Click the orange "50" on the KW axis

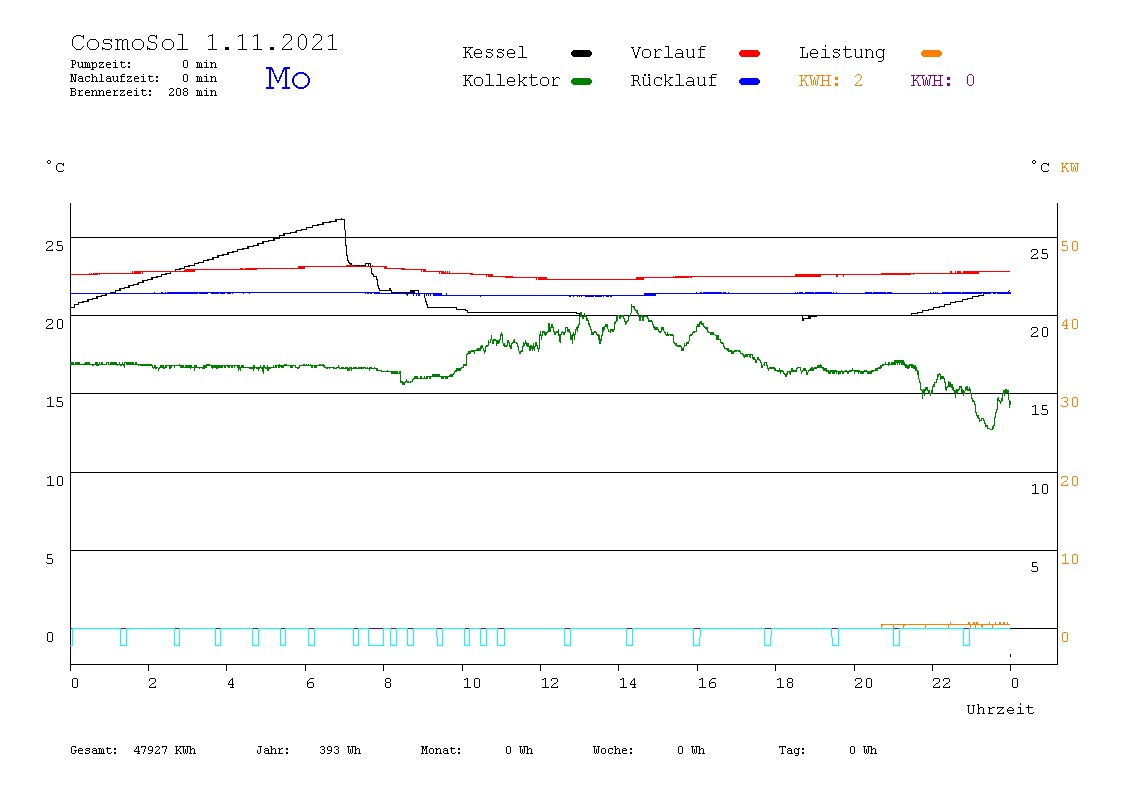pos(1070,246)
